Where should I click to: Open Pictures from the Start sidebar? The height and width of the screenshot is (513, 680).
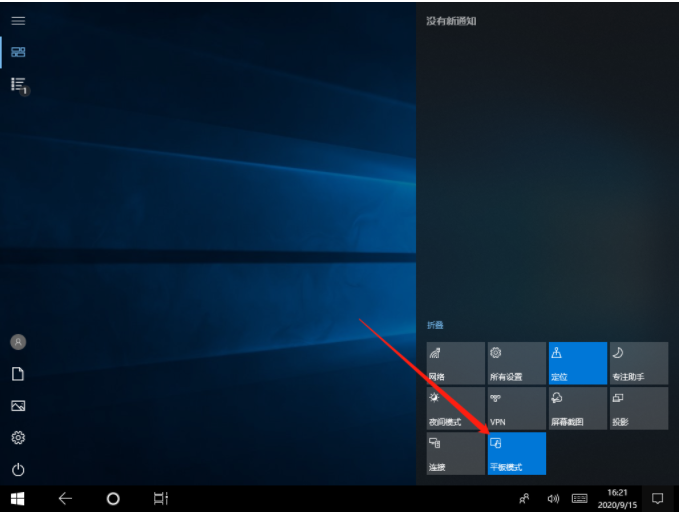18,406
